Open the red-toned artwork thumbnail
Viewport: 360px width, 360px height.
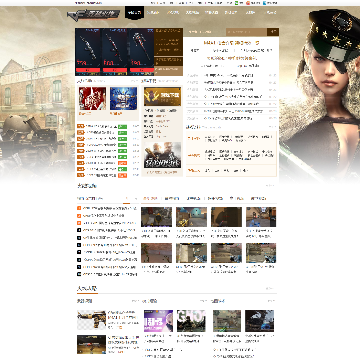[92, 98]
